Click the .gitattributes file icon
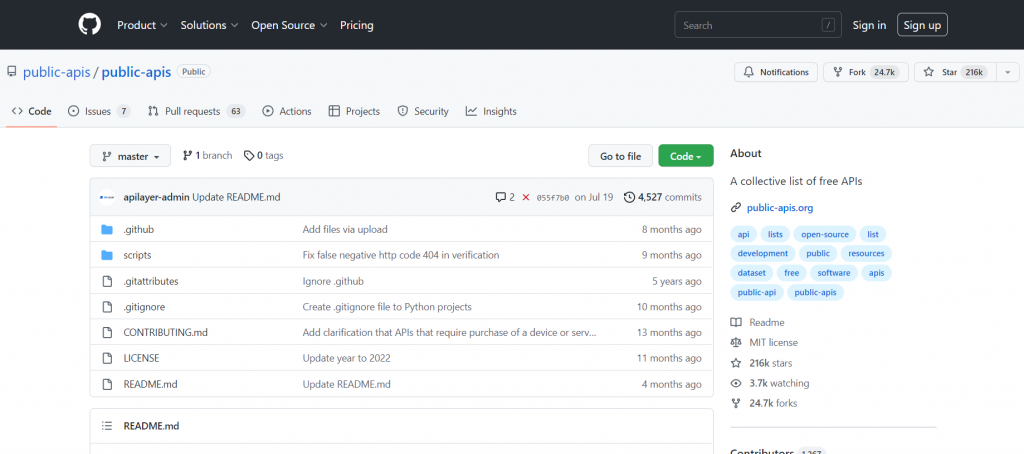Viewport: 1024px width, 454px height. (x=107, y=281)
